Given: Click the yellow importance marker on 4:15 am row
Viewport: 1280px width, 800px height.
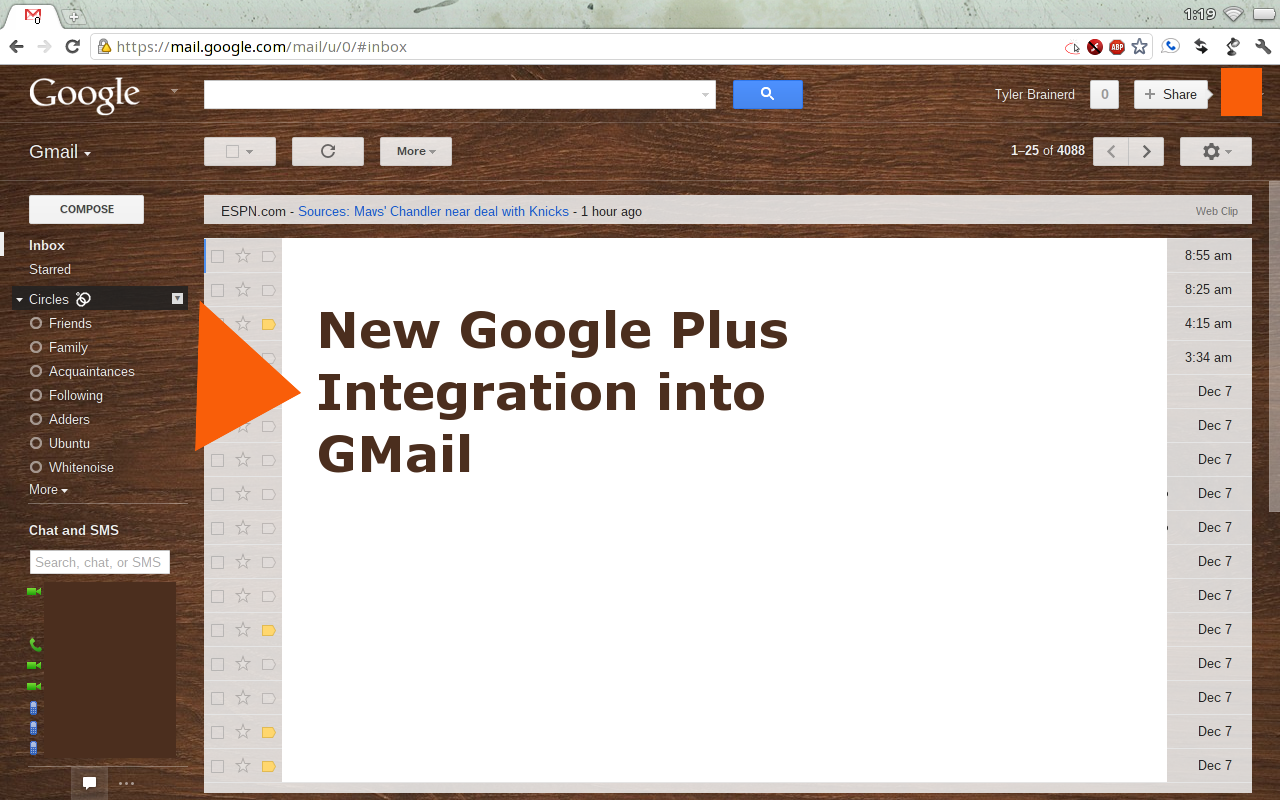Looking at the screenshot, I should coord(268,324).
